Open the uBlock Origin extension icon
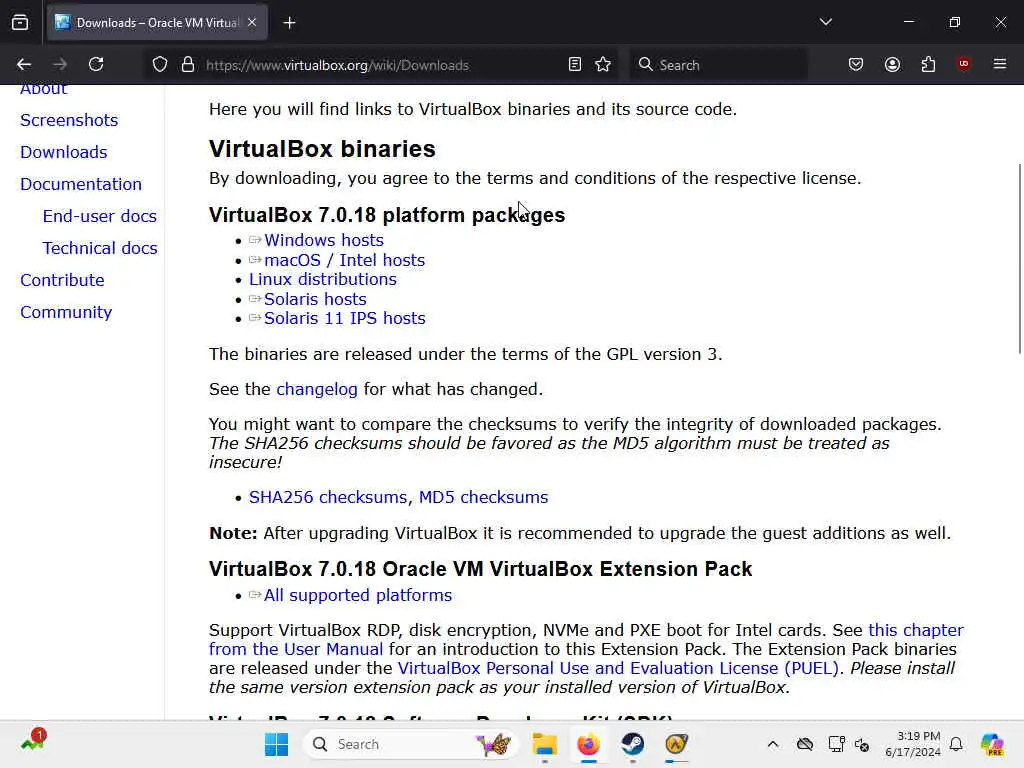The height and width of the screenshot is (768, 1024). point(964,64)
